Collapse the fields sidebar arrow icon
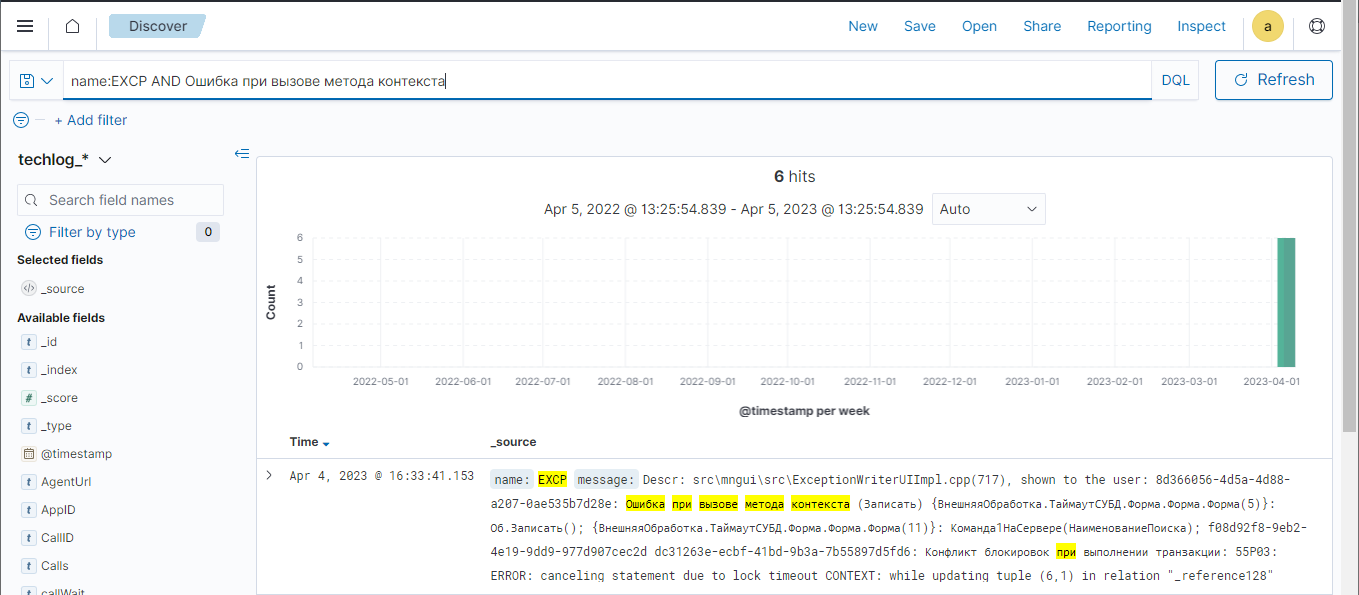Screen dimensions: 1359x595 (x=241, y=153)
